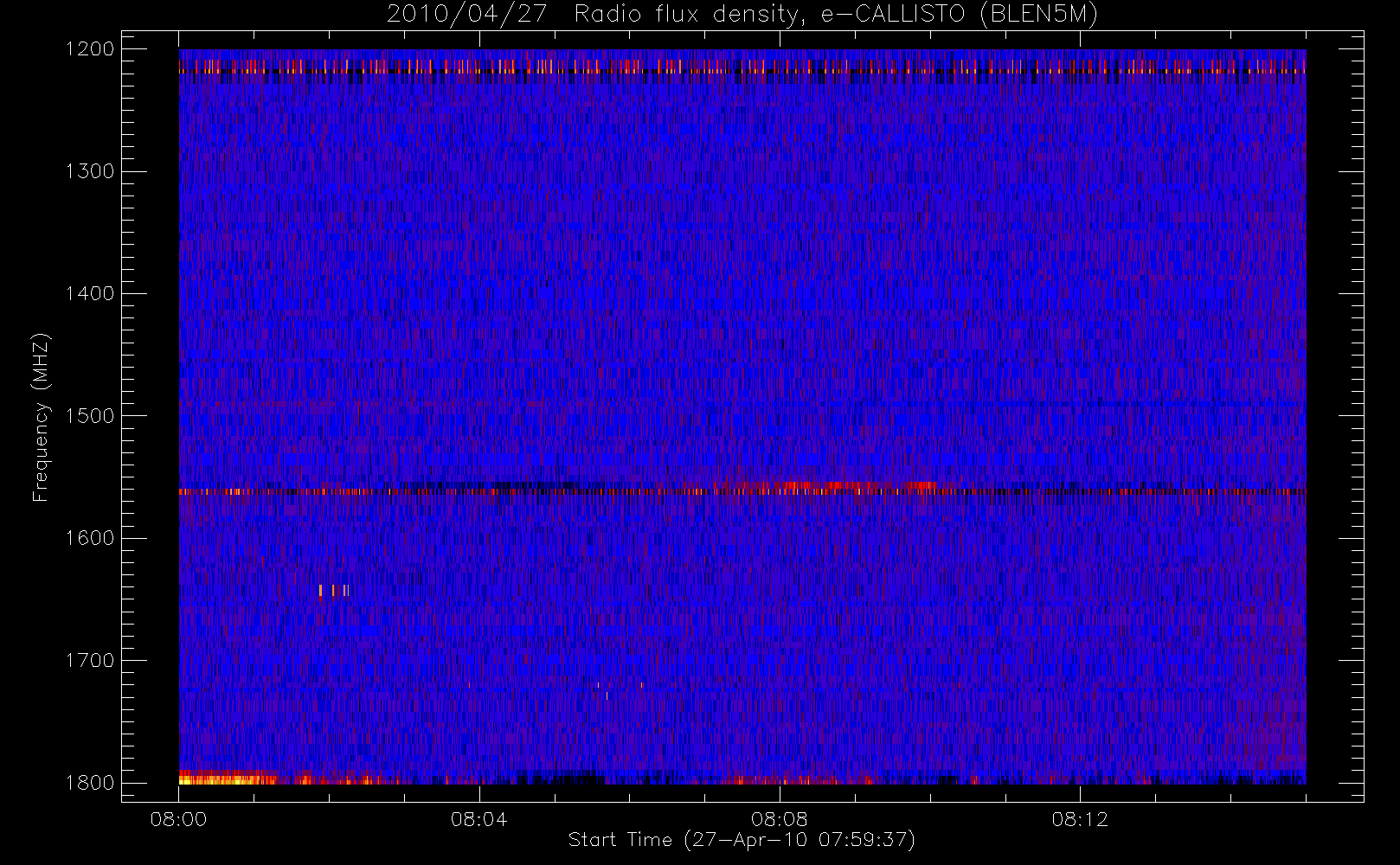Click the bright yellow emission at 1800 MHz near 08:00
The width and height of the screenshot is (1400, 865).
click(x=227, y=779)
